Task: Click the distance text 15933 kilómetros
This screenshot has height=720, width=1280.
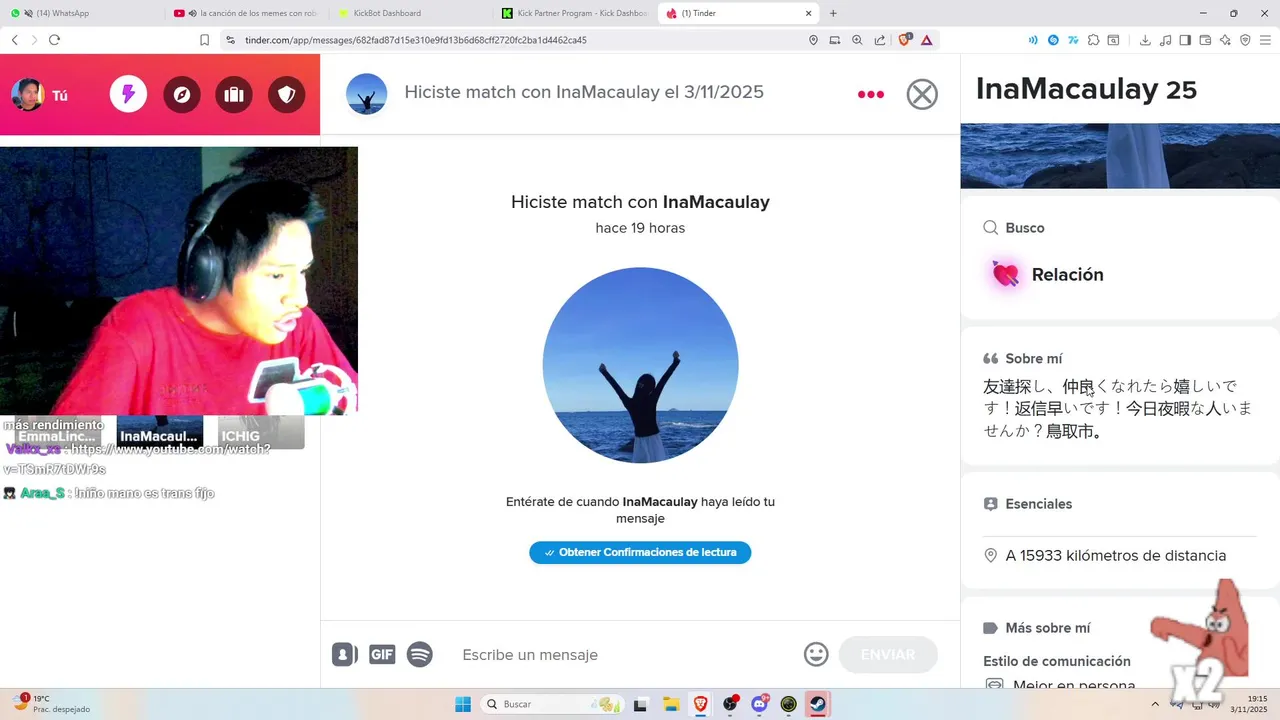Action: (1116, 556)
